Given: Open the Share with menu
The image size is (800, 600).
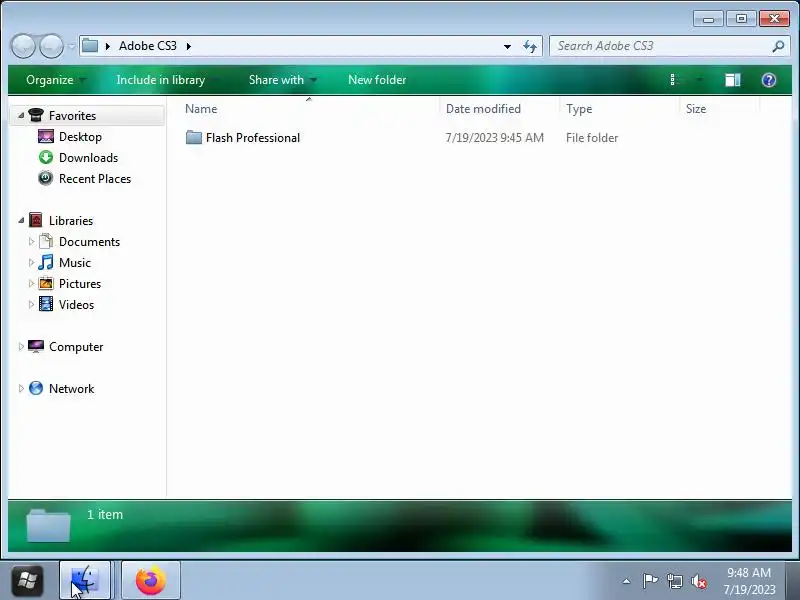Looking at the screenshot, I should pyautogui.click(x=282, y=80).
